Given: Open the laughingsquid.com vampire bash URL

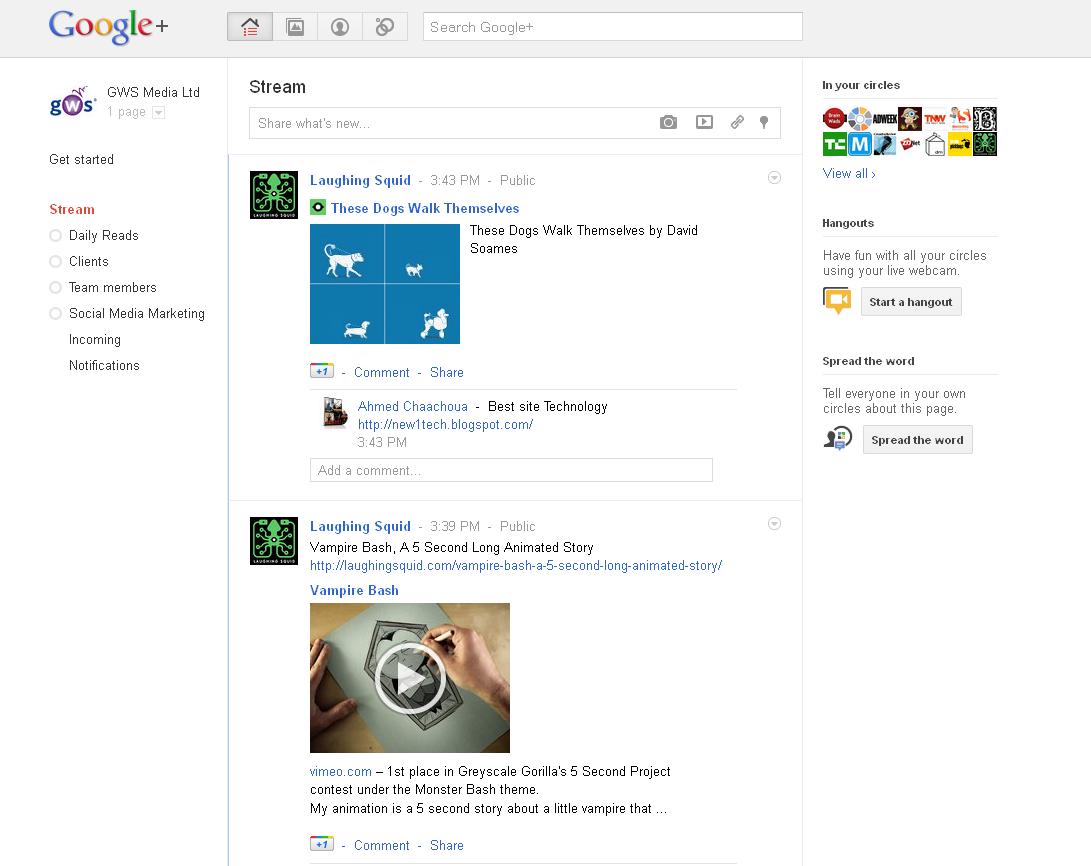Looking at the screenshot, I should (516, 566).
